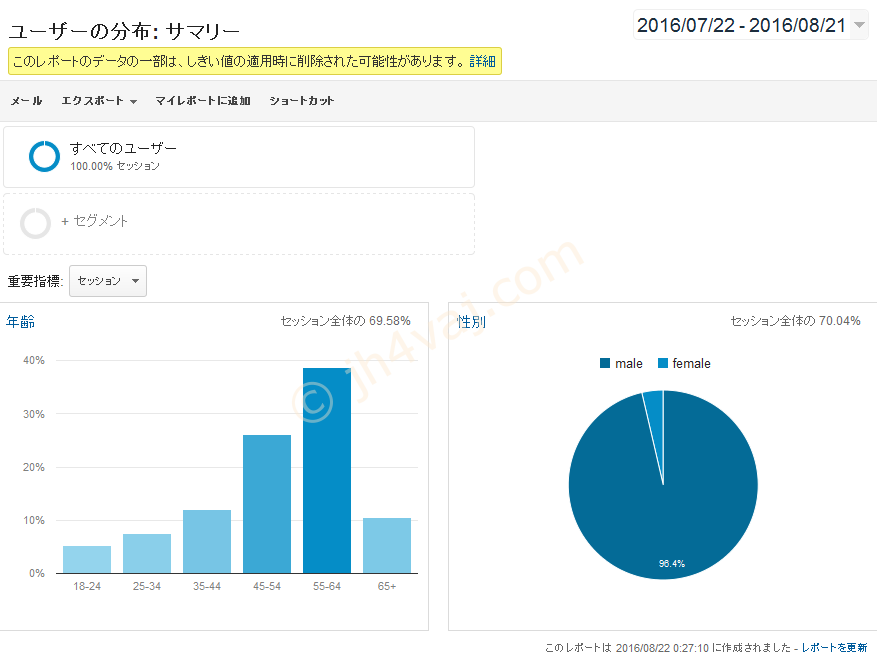Screen dimensions: 877x663
Task: Click the date range 2016/07/22 - 2016/08/21
Action: point(741,25)
